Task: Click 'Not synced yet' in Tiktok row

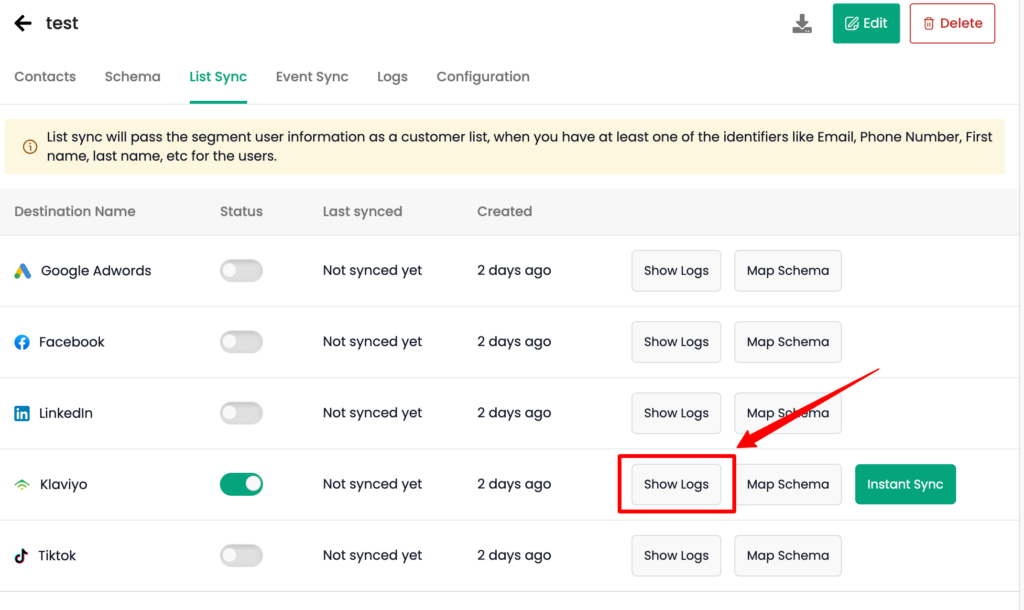Action: tap(372, 555)
